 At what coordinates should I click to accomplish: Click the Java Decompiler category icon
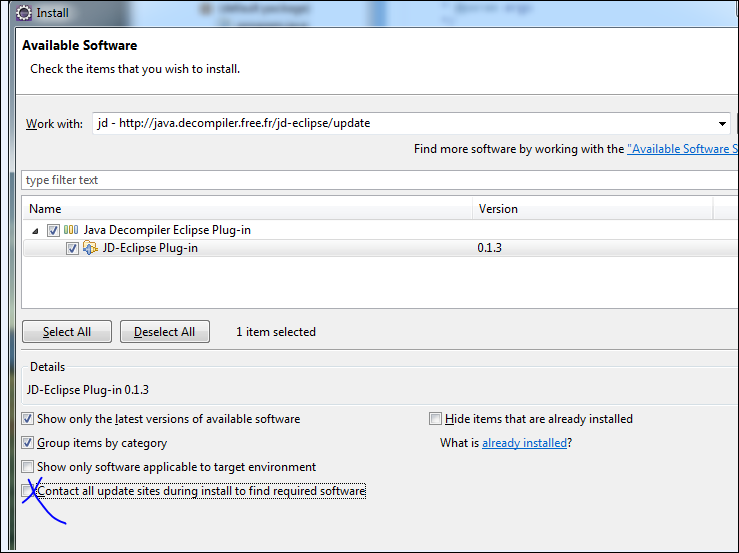coord(71,230)
